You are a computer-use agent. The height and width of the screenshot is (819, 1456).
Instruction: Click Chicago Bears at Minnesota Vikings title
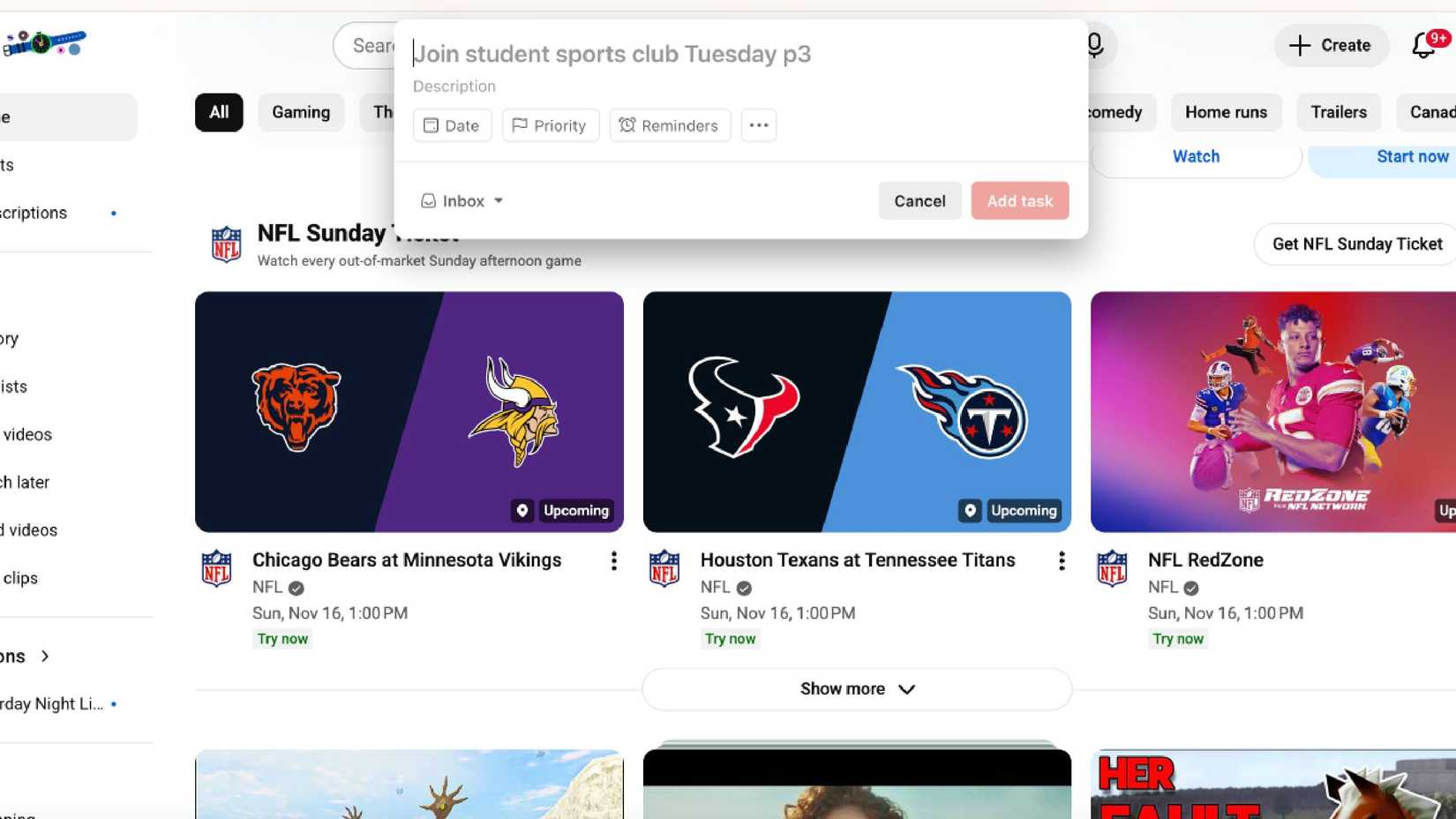[407, 560]
